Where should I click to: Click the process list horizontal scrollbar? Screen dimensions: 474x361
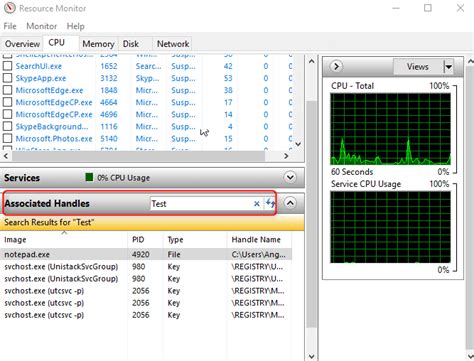click(x=138, y=156)
